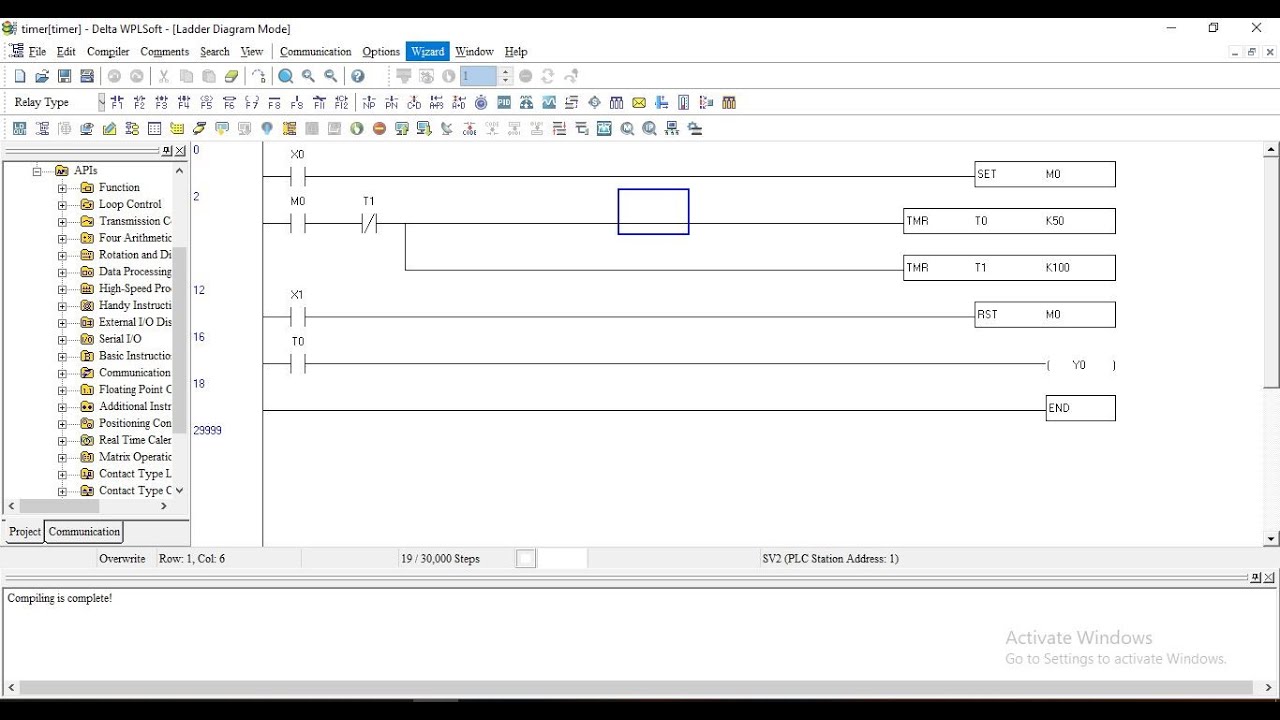Select Four Arithmetic tree item
Viewport: 1280px width, 720px height.
point(135,238)
